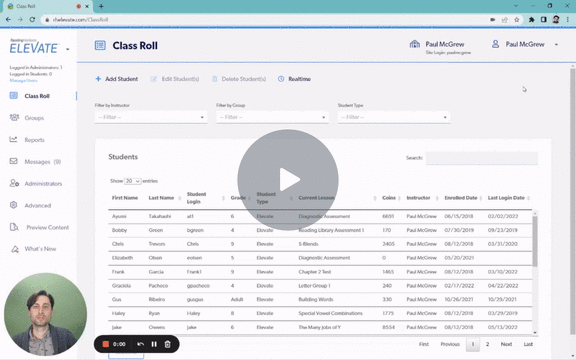Click lesson 'Chapter 2 Test' in Frank row
Screen dimensions: 576x360
pyautogui.click(x=314, y=272)
